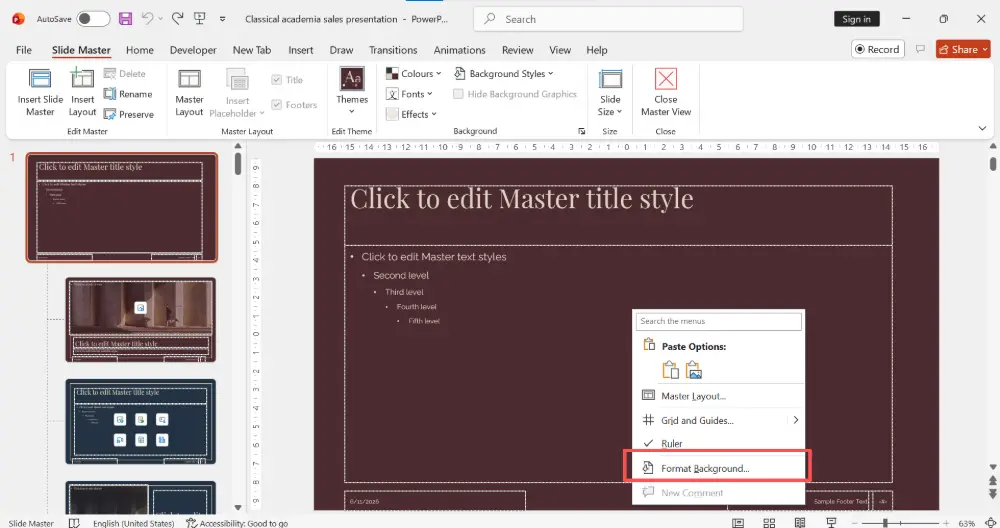Switch to the Transitions tab

coord(393,50)
